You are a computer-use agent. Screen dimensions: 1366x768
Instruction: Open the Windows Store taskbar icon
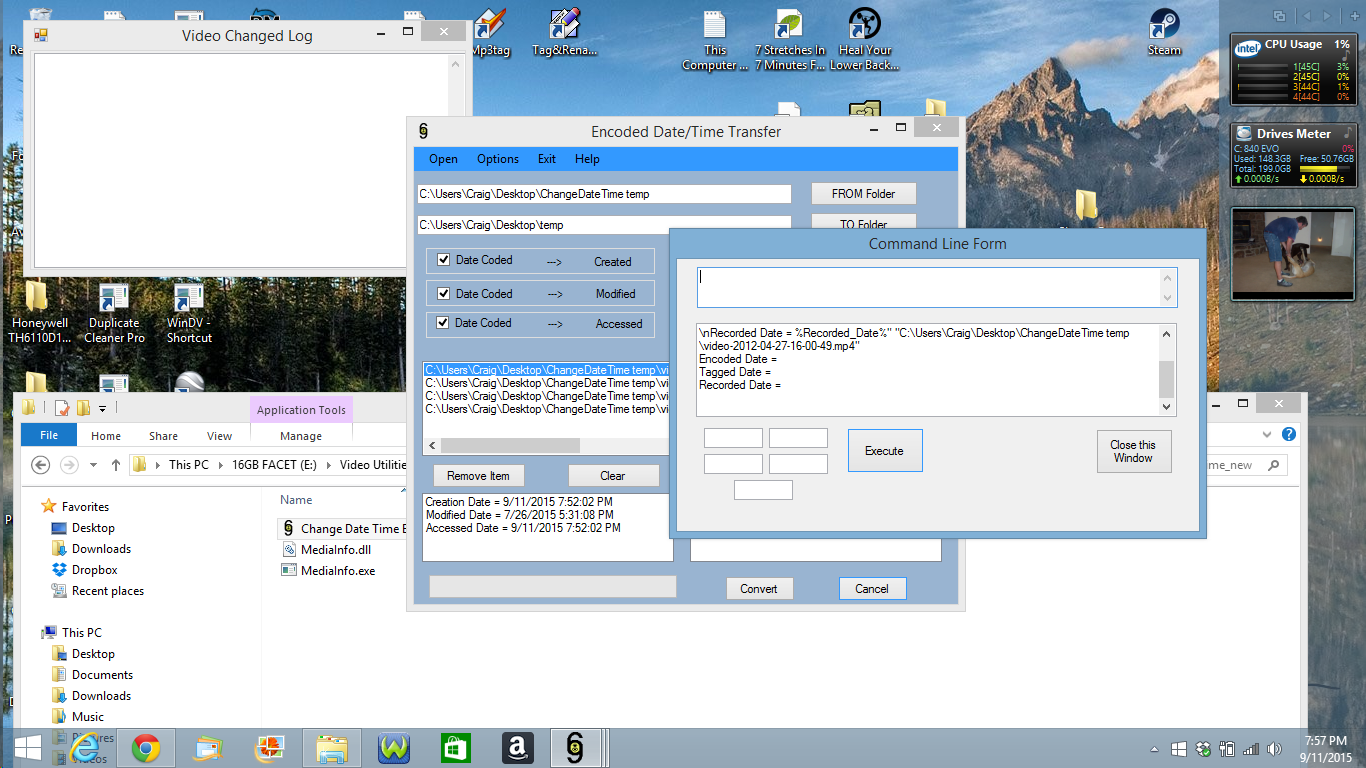click(456, 748)
